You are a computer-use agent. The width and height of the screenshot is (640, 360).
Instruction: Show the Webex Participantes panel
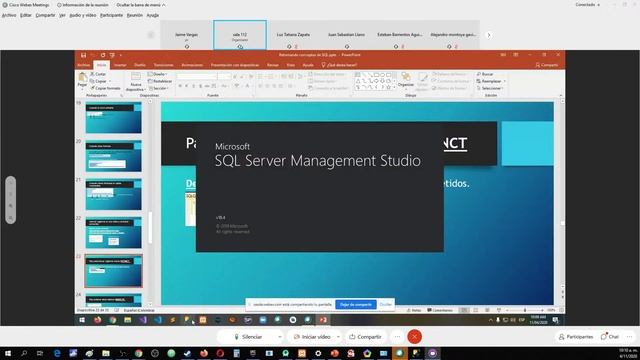point(576,337)
